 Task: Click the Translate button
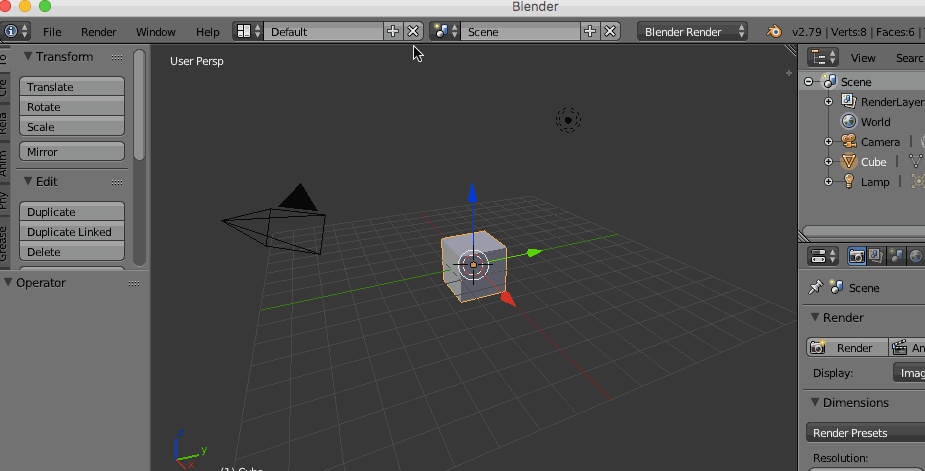pyautogui.click(x=72, y=87)
